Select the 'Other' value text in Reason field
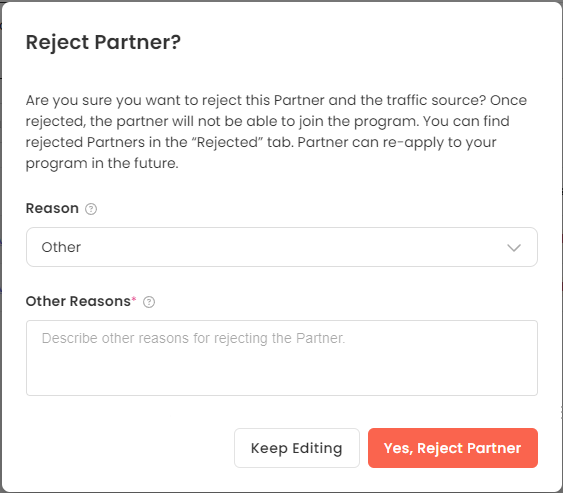The width and height of the screenshot is (563, 493). pos(61,247)
